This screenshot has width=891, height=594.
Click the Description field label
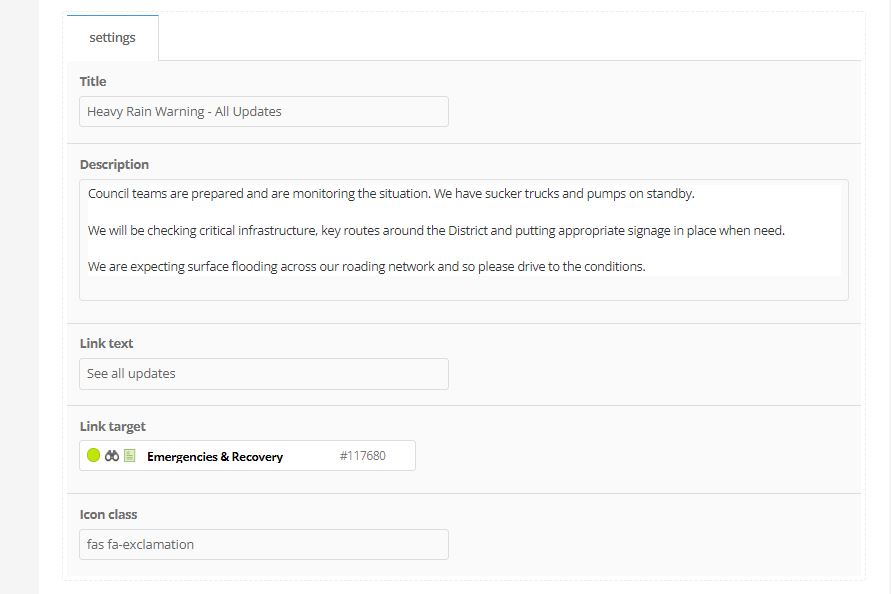tap(114, 164)
